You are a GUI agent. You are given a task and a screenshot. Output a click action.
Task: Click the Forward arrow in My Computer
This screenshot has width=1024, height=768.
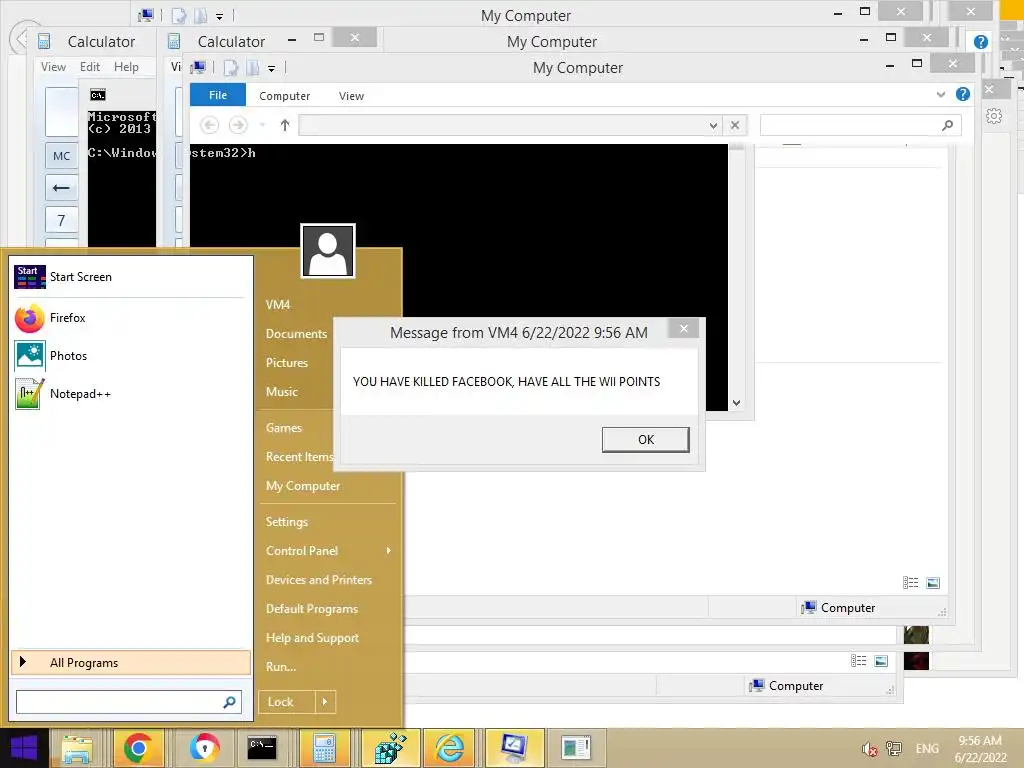point(238,125)
